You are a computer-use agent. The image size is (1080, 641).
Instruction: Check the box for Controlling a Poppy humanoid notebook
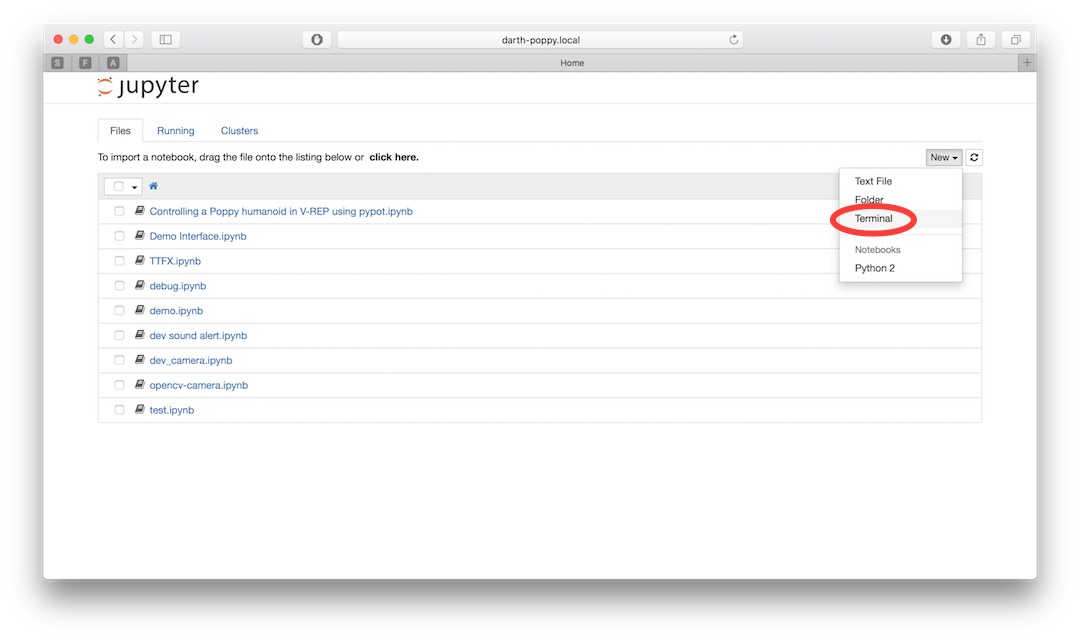pos(119,211)
